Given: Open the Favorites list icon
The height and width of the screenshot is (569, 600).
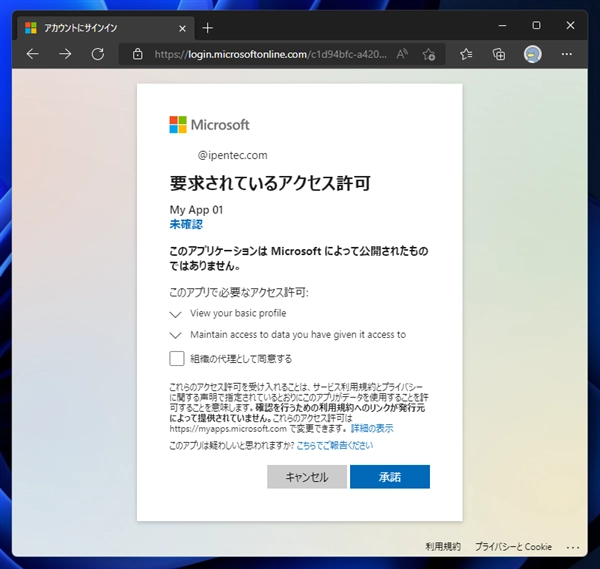Looking at the screenshot, I should coord(466,54).
